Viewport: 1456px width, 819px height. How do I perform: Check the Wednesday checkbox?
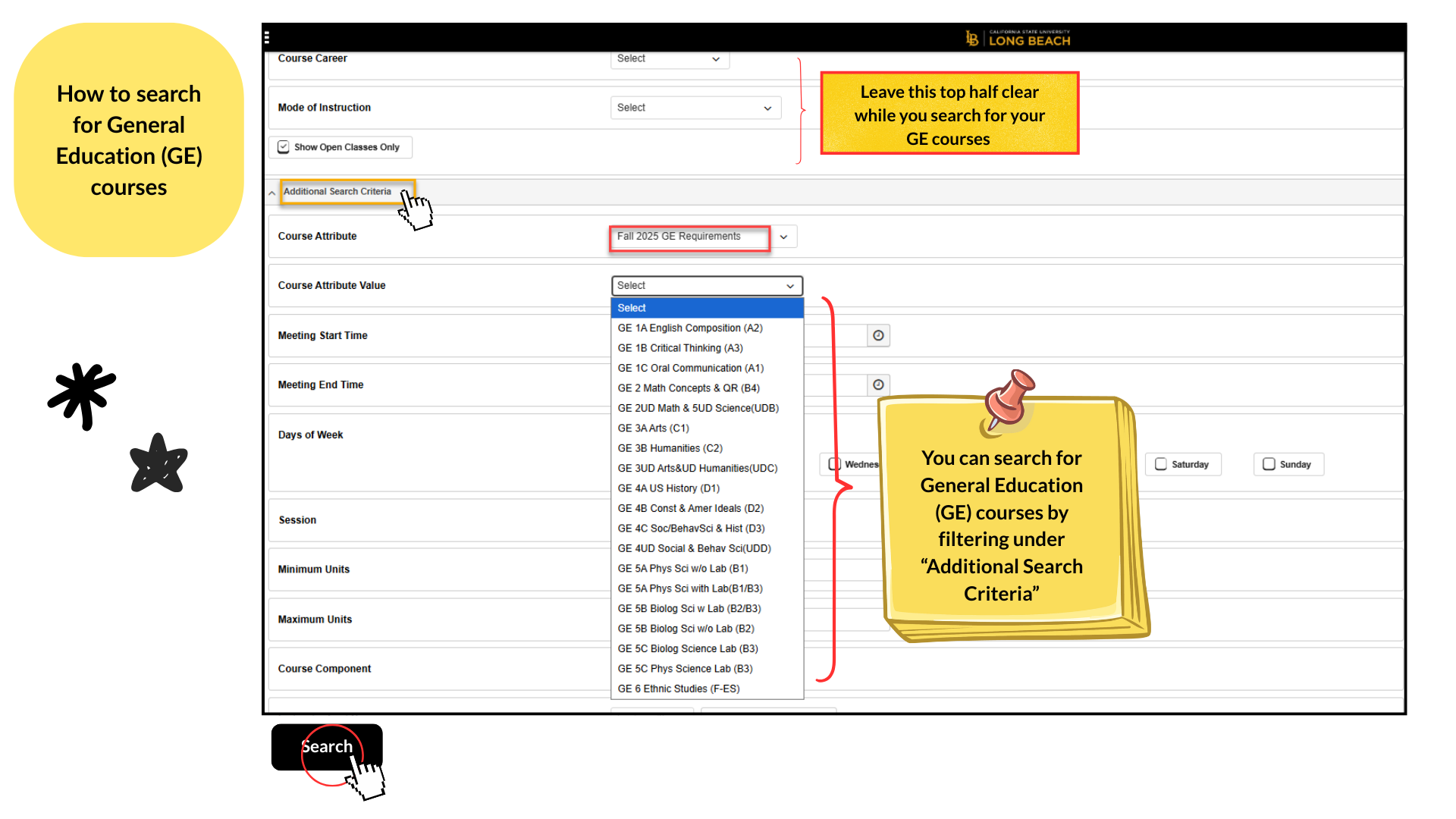tap(835, 463)
